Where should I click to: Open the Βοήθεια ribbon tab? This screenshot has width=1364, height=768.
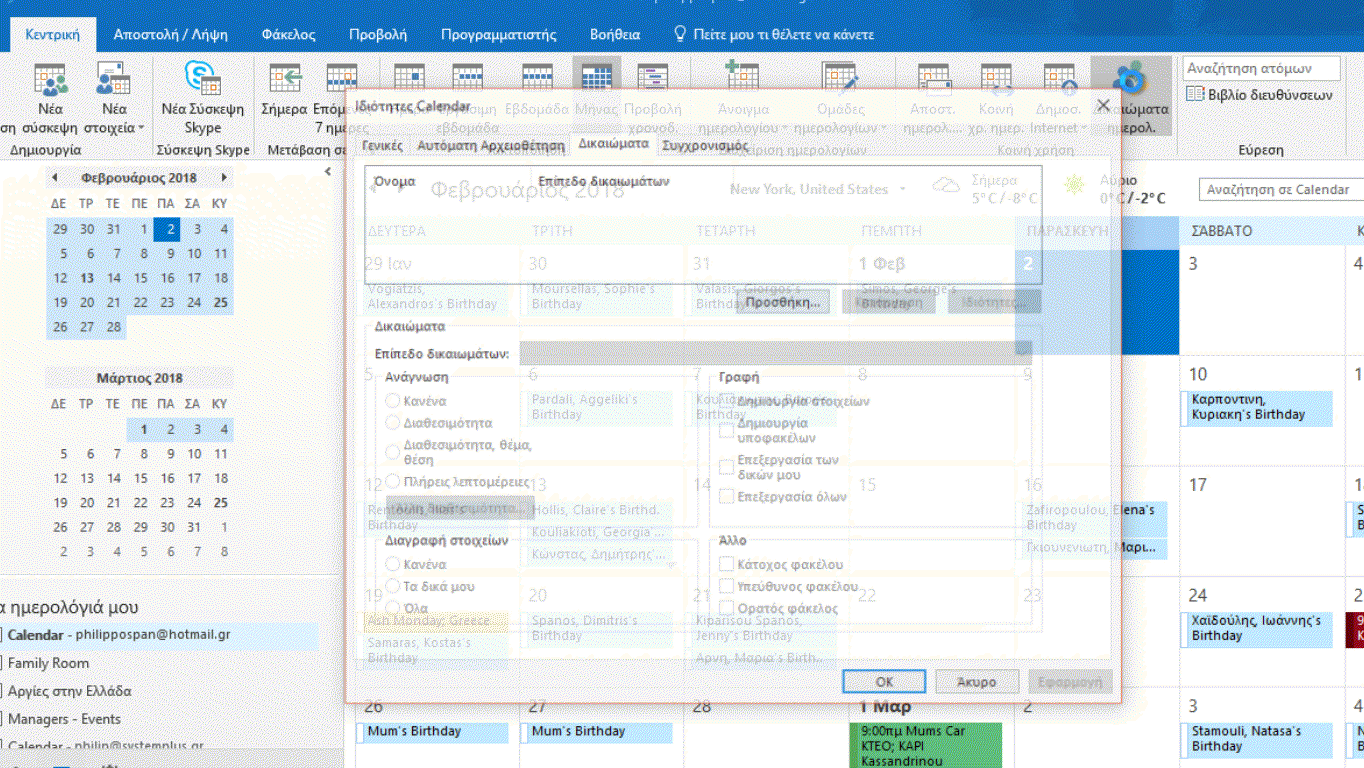point(615,34)
